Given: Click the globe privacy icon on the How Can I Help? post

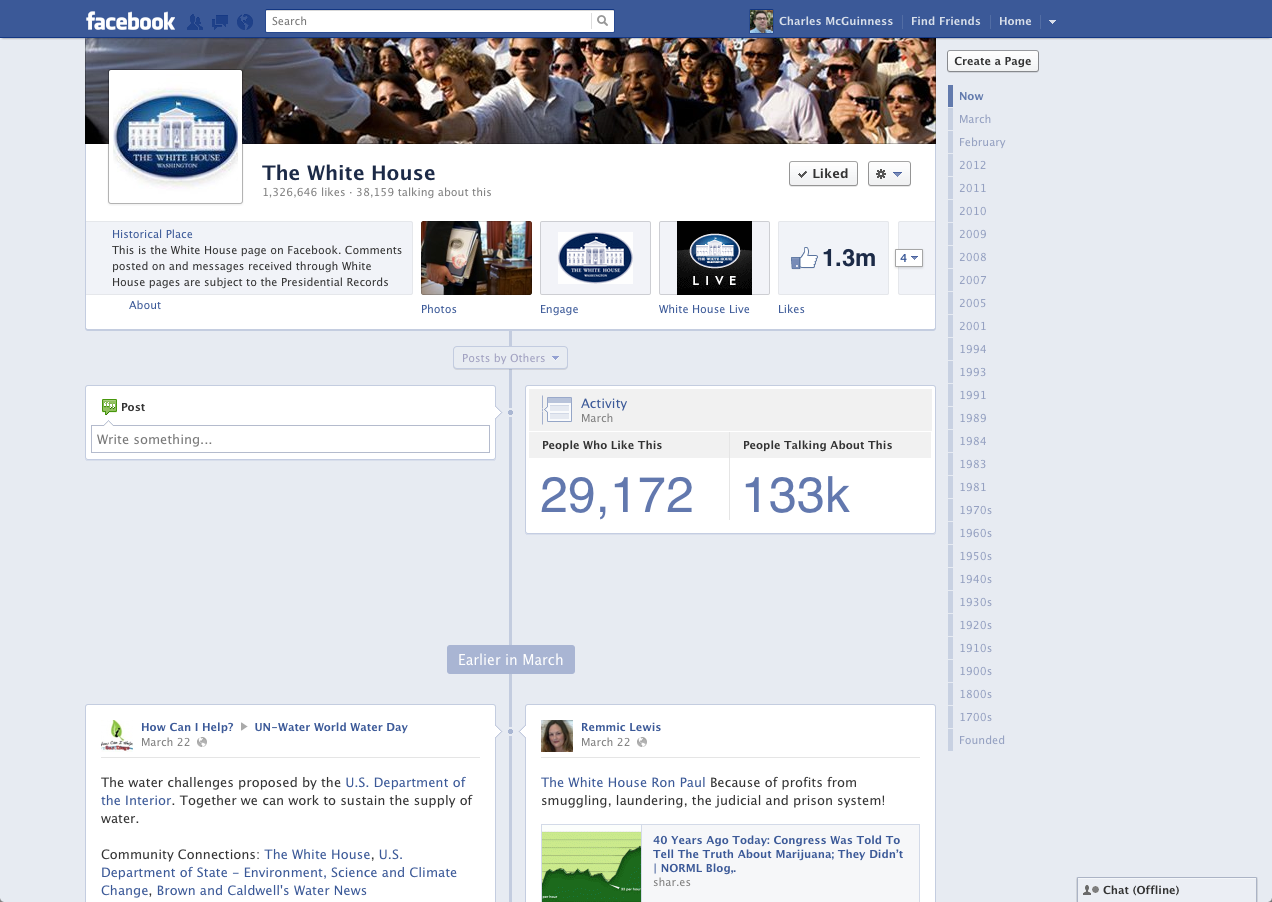Looking at the screenshot, I should pyautogui.click(x=202, y=742).
